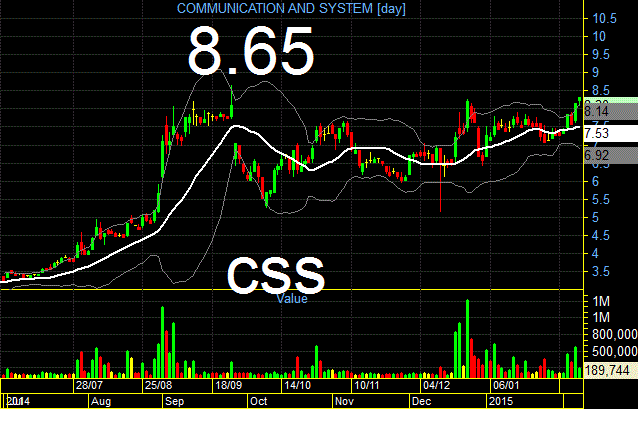Click the tallest December volume bar
The height and width of the screenshot is (433, 638).
pos(468,339)
